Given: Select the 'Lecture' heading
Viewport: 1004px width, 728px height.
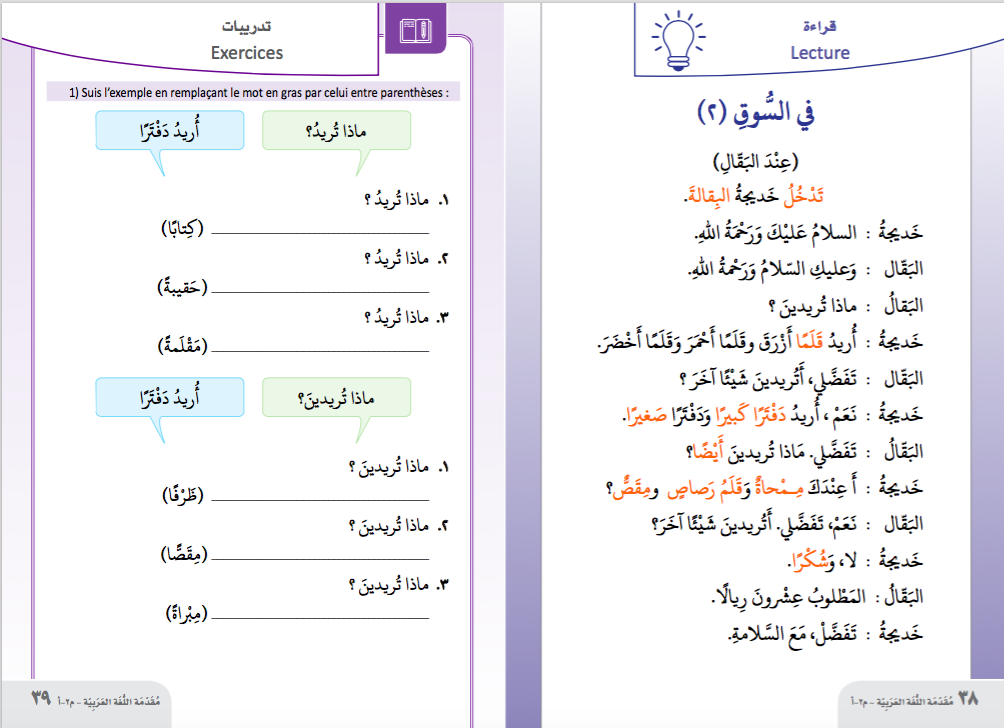Looking at the screenshot, I should (820, 53).
